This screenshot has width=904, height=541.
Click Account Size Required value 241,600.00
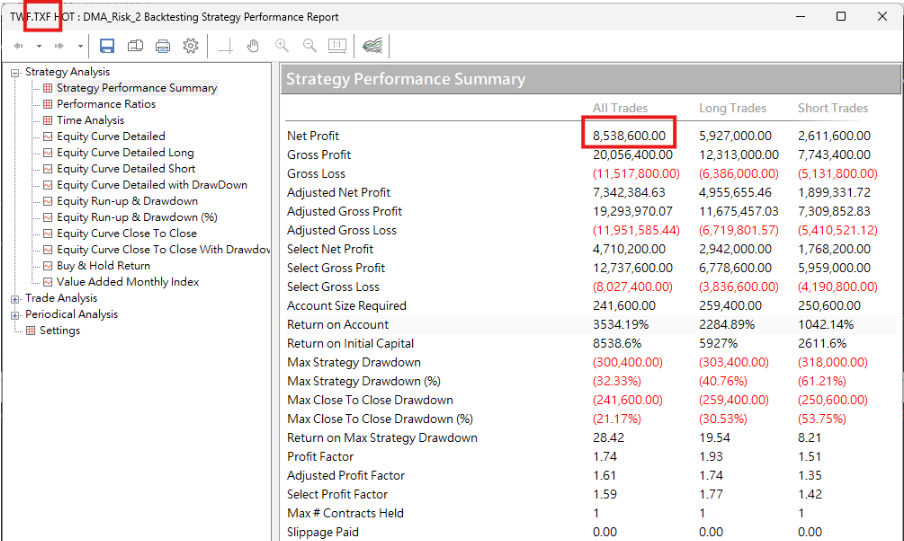point(624,306)
